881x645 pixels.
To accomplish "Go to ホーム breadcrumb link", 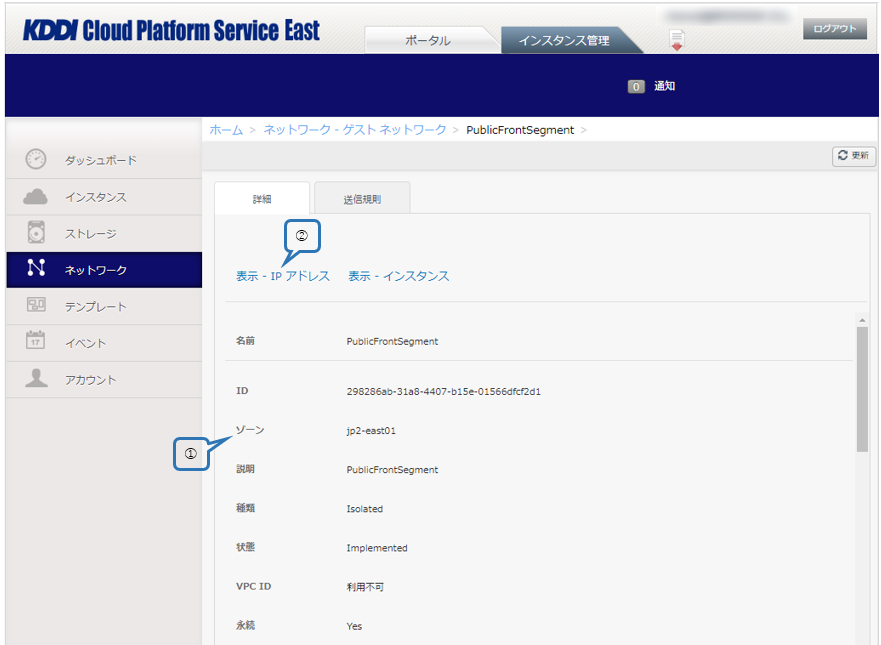I will point(225,130).
